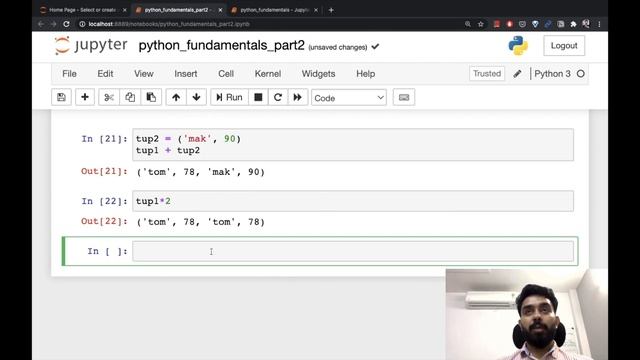Insert cell below with plus icon

(85, 97)
